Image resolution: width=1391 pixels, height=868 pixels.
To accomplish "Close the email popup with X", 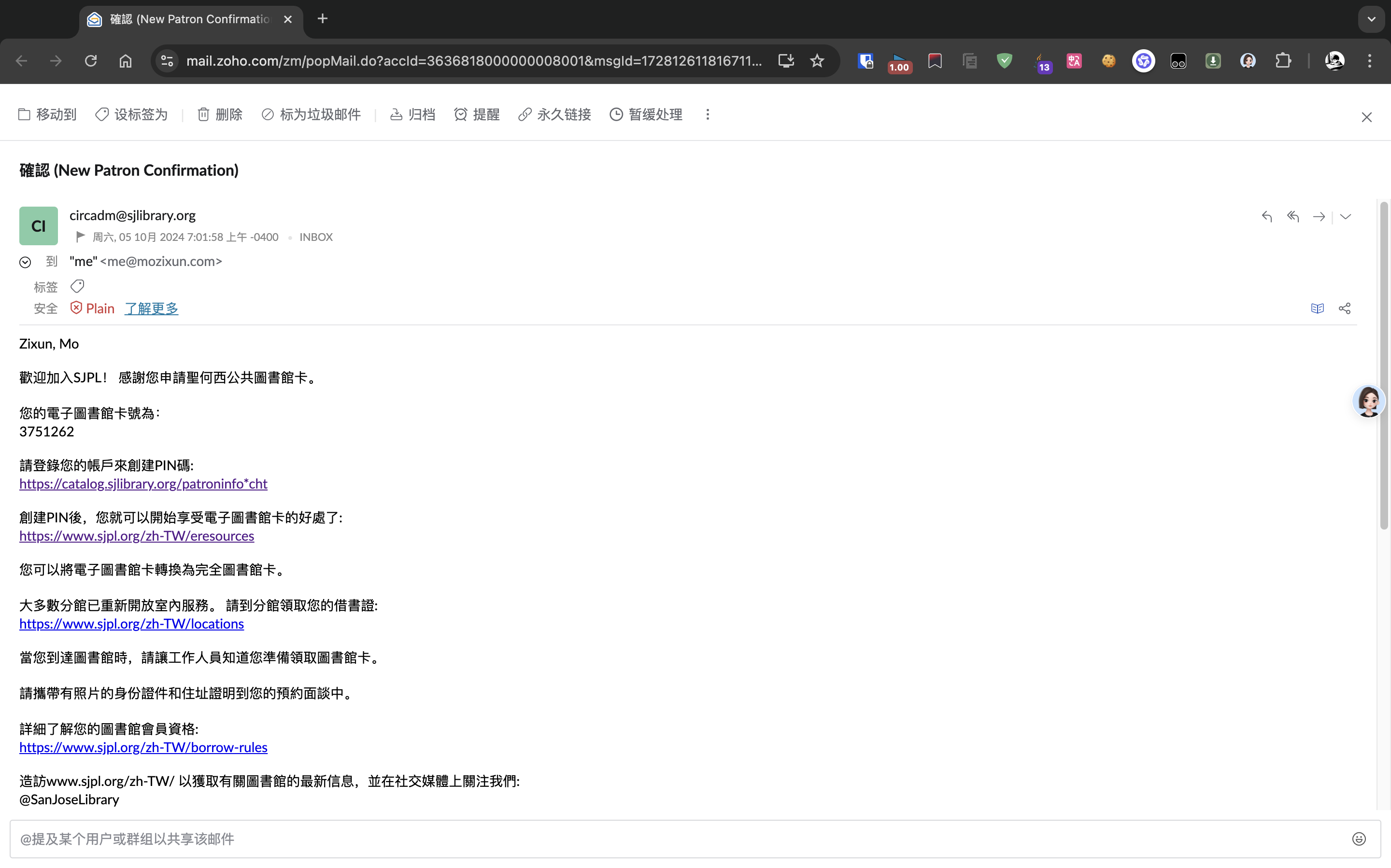I will click(1366, 117).
